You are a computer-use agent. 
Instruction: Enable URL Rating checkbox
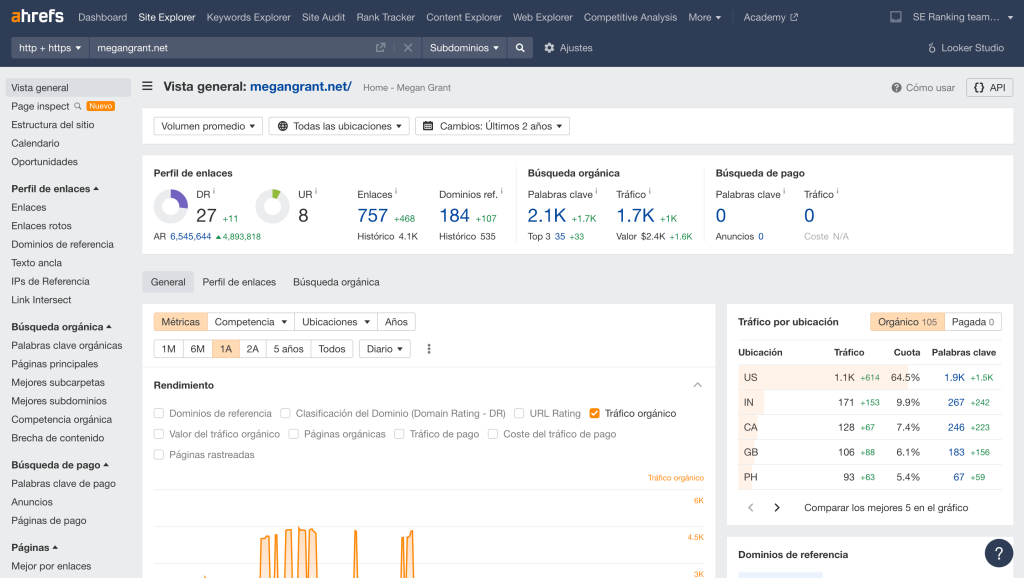(x=519, y=413)
